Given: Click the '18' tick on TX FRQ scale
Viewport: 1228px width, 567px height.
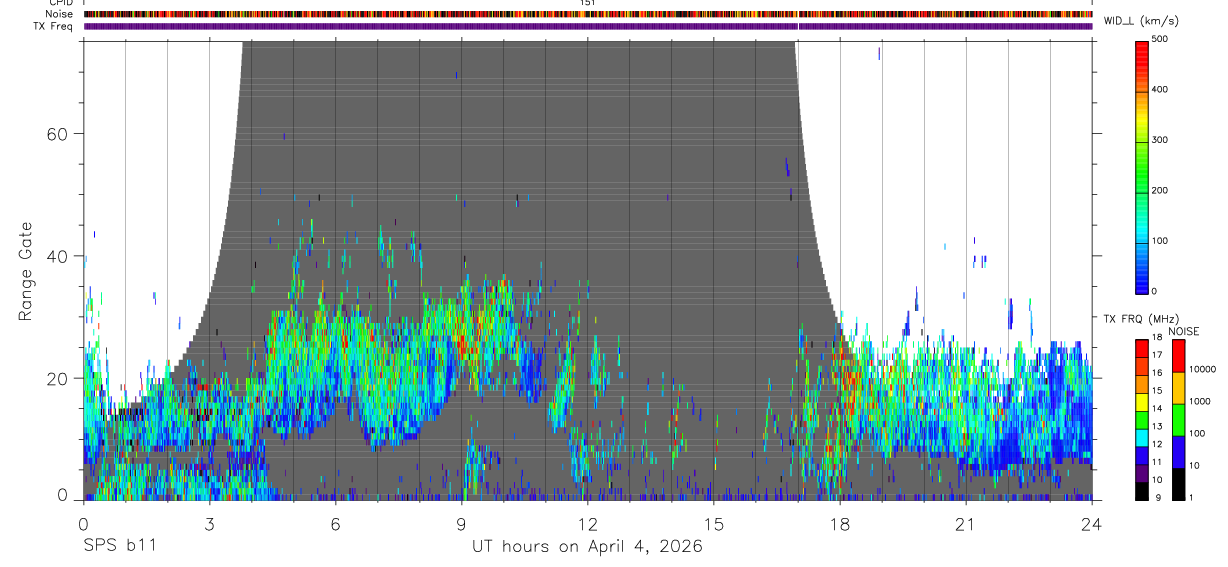Looking at the screenshot, I should click(1157, 339).
